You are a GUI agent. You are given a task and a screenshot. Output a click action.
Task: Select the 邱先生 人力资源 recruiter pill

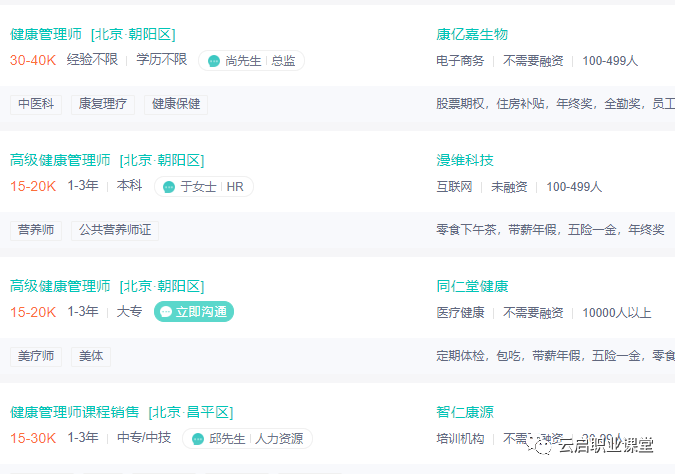pyautogui.click(x=247, y=439)
